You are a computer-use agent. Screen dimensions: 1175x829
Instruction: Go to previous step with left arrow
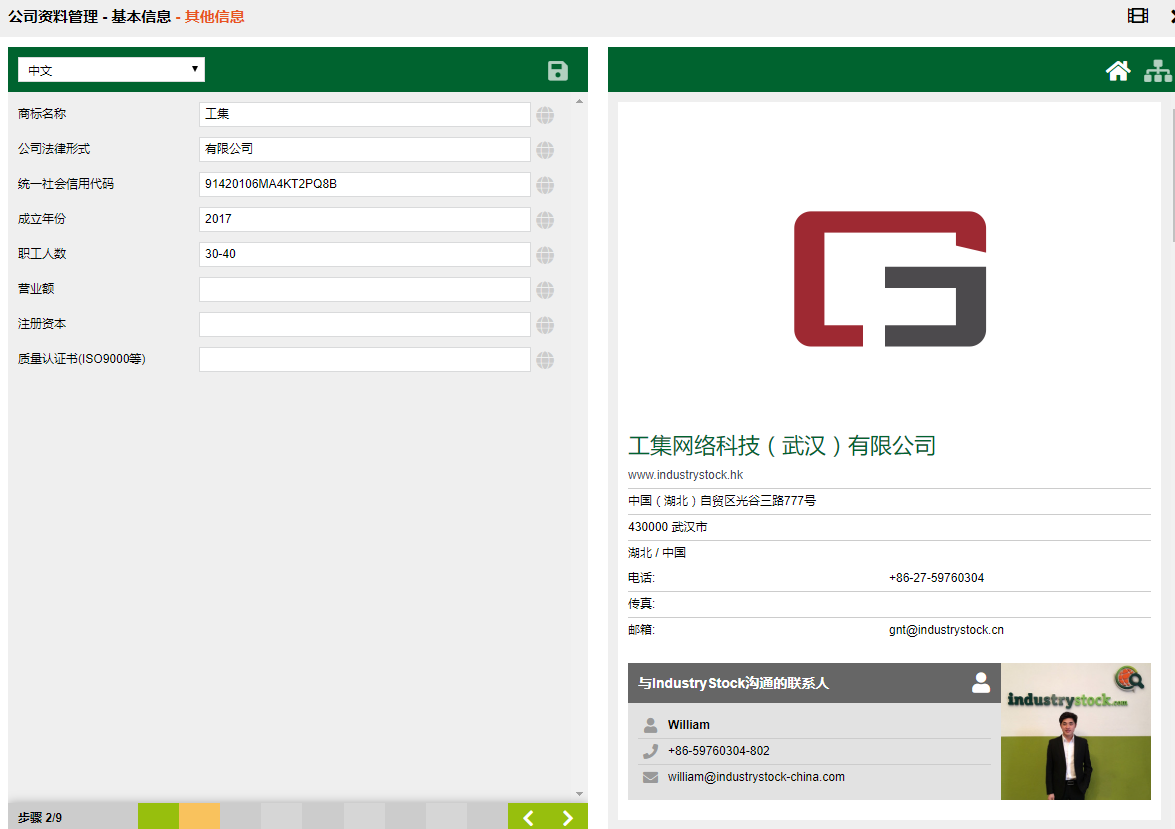[528, 817]
